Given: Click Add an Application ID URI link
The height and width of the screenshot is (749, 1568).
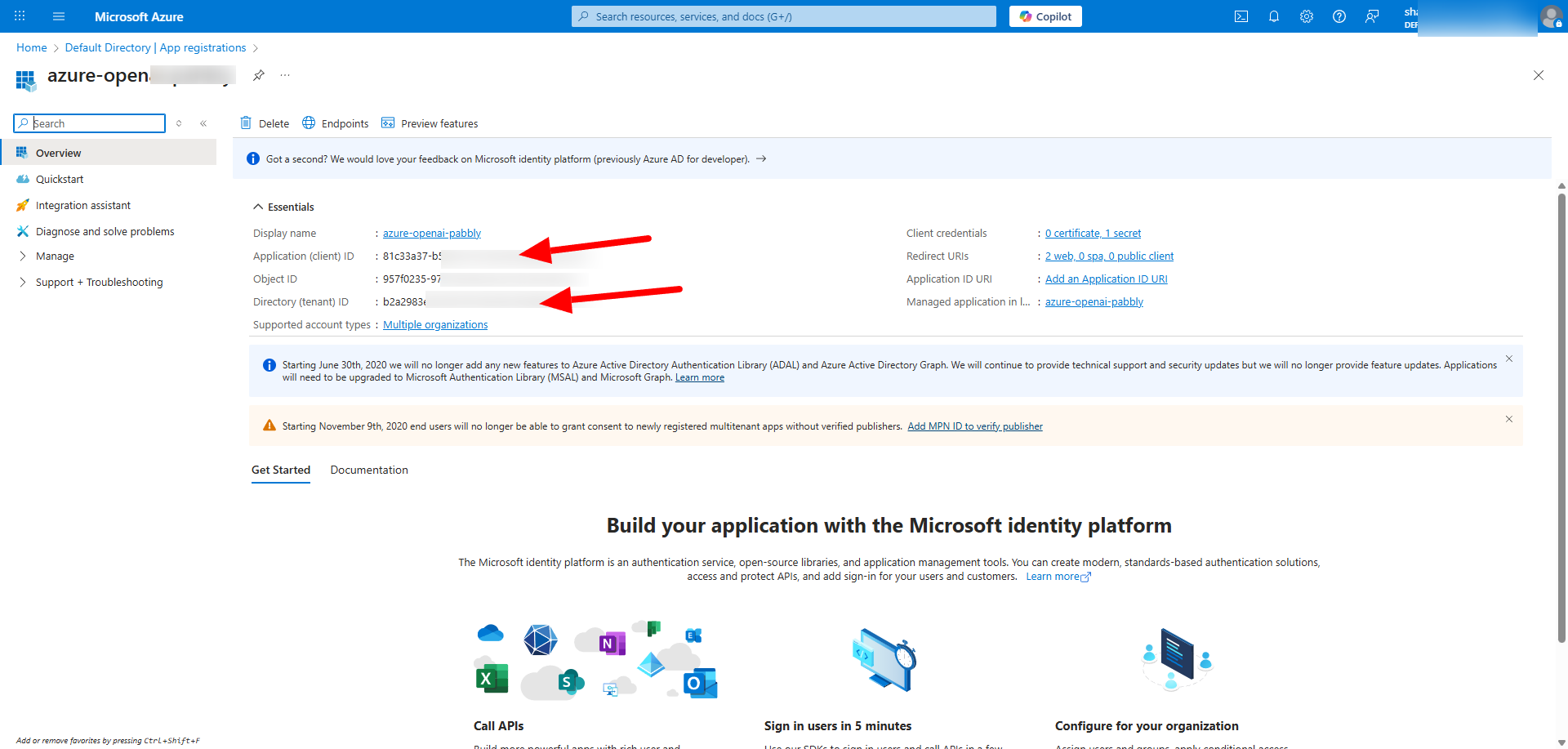Looking at the screenshot, I should coord(1106,279).
